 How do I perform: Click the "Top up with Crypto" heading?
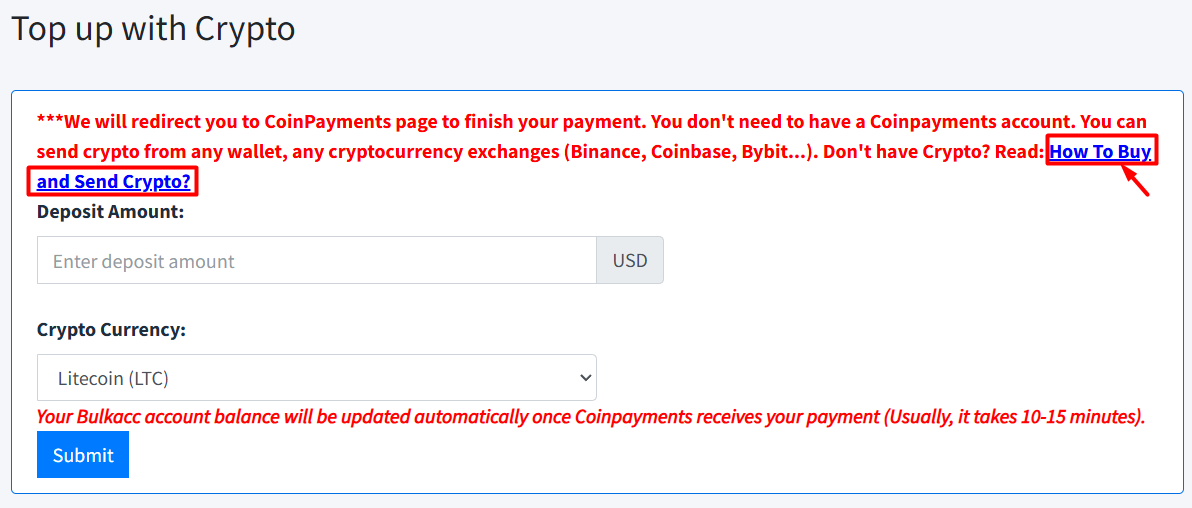153,28
